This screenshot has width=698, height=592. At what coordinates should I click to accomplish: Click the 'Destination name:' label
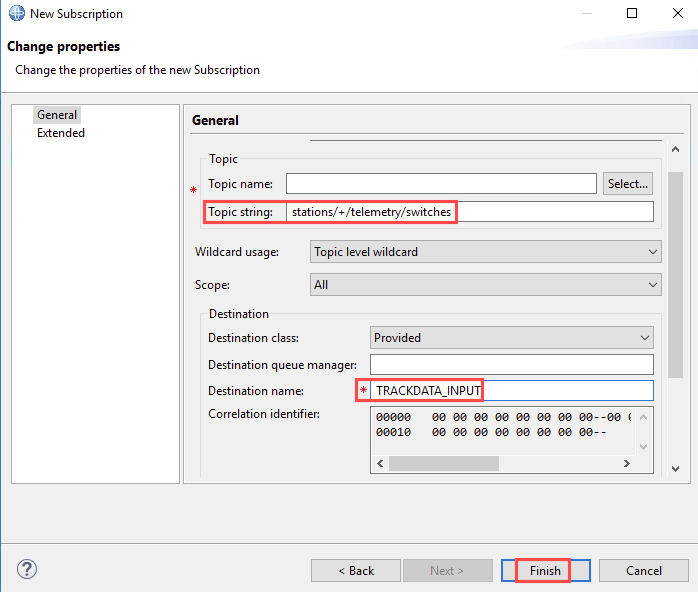click(x=256, y=391)
